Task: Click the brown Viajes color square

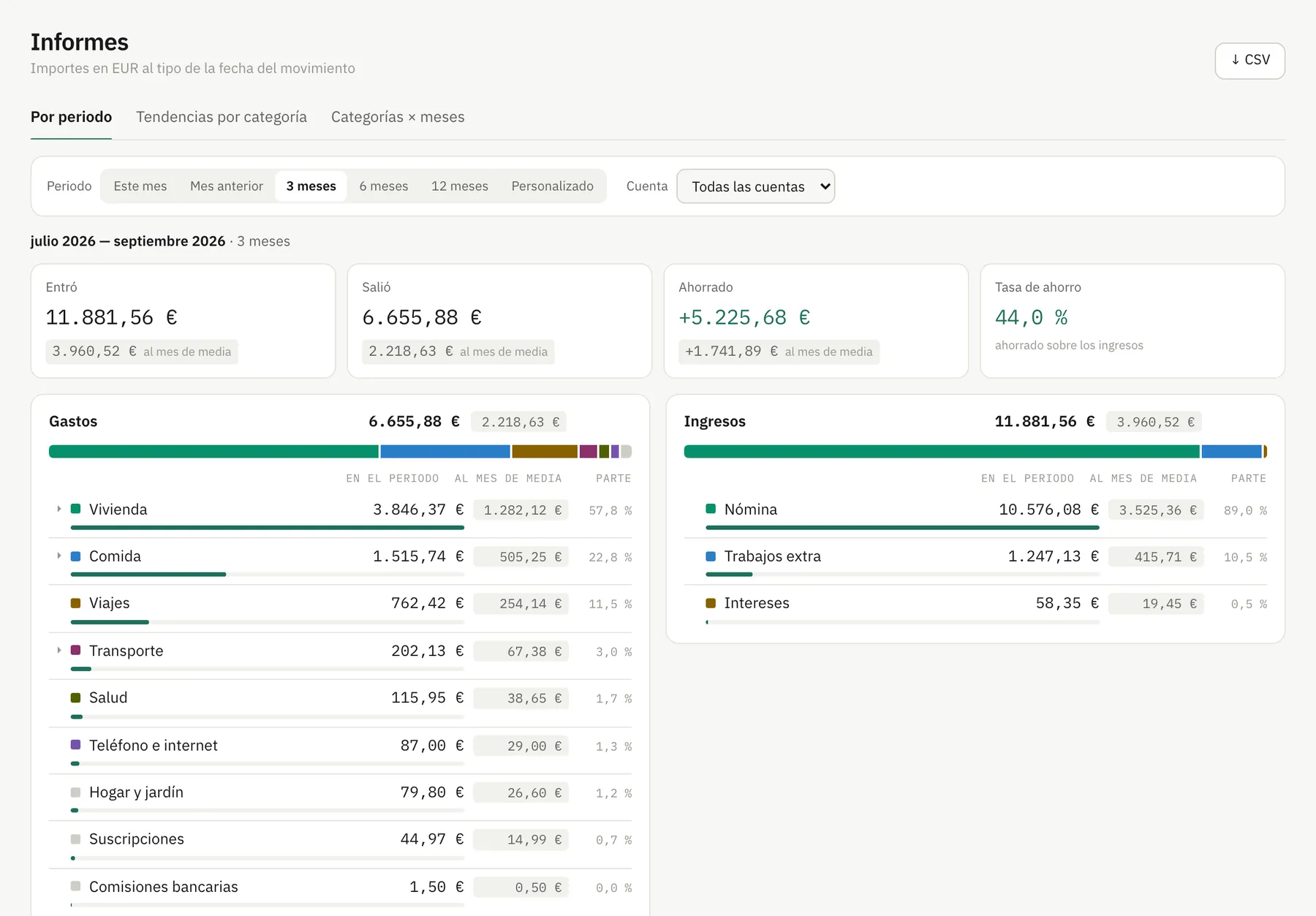Action: point(75,603)
